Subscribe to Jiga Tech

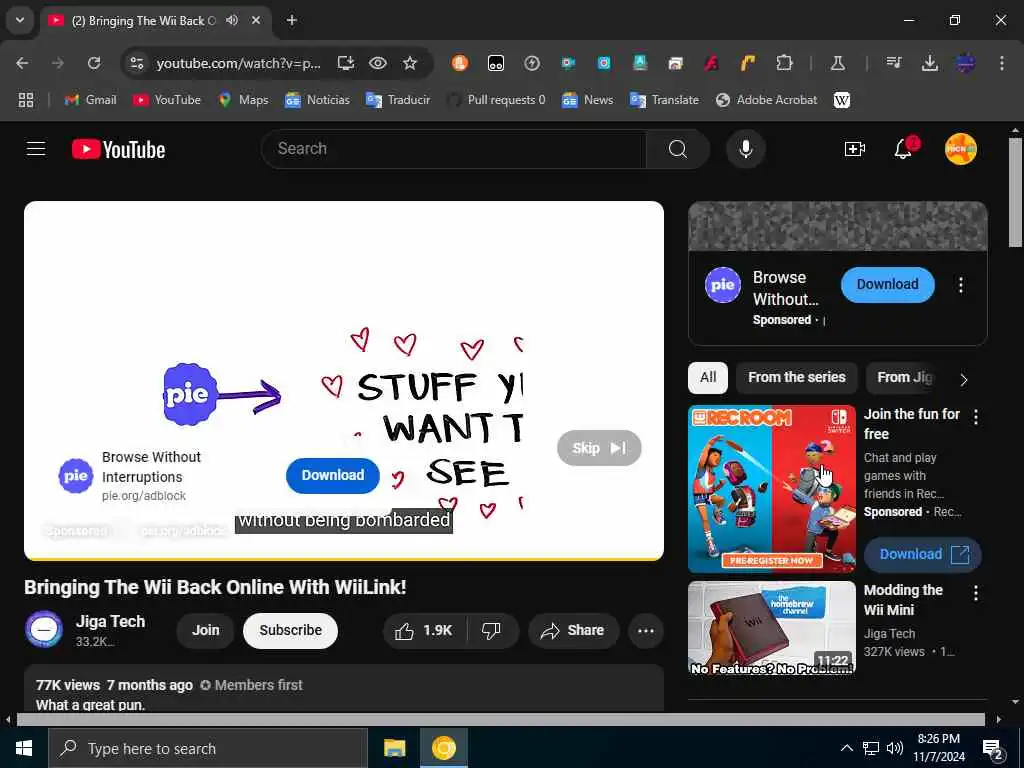tap(291, 630)
